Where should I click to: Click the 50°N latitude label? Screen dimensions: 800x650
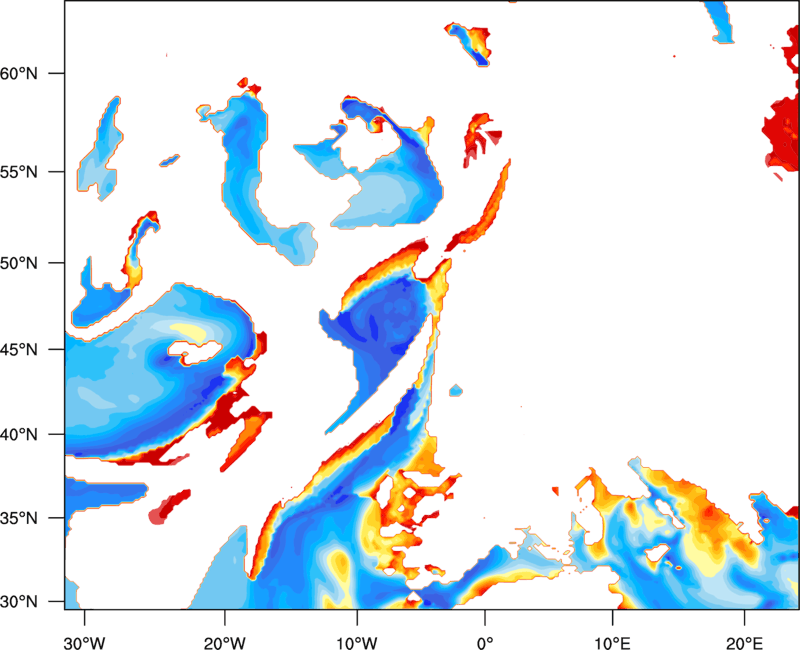pos(19,263)
